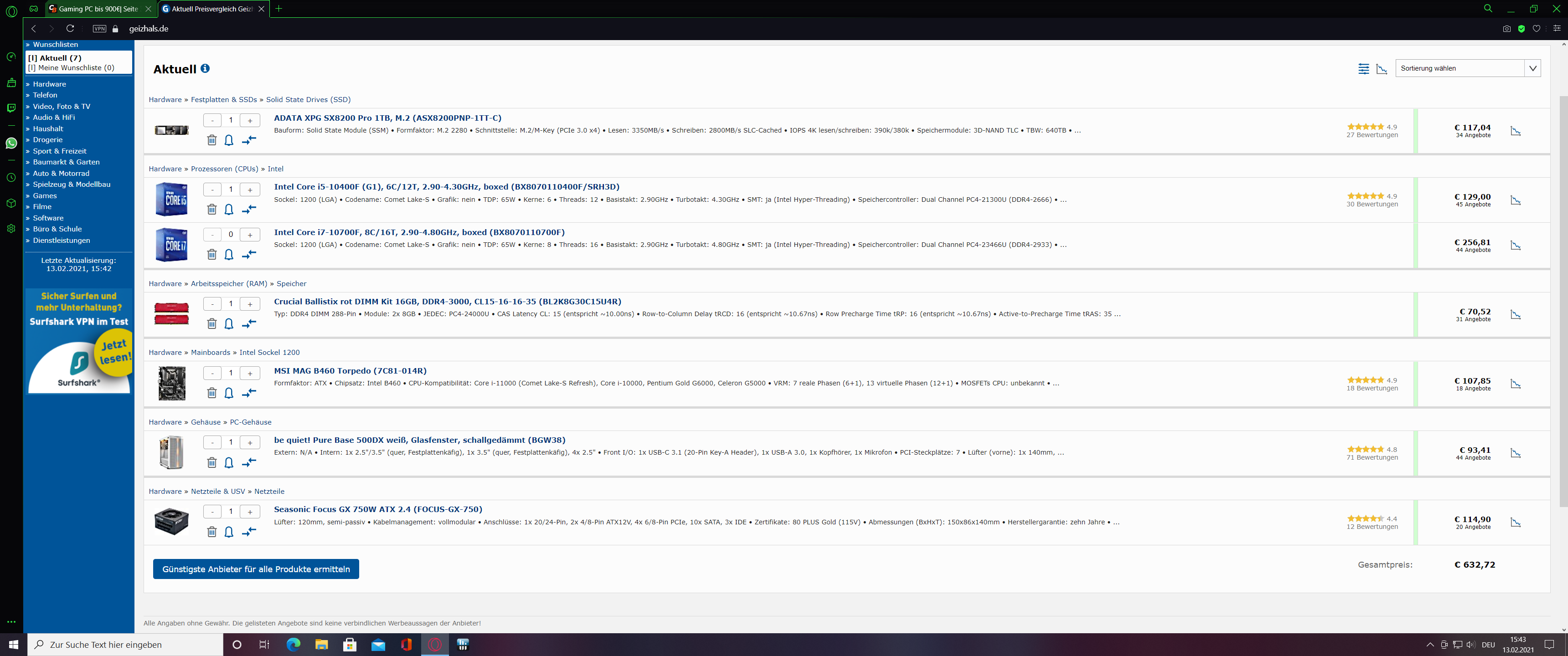Decrease the quantity of the ADATA XPG SSD
Viewport: 1568px width, 656px height.
coord(212,120)
